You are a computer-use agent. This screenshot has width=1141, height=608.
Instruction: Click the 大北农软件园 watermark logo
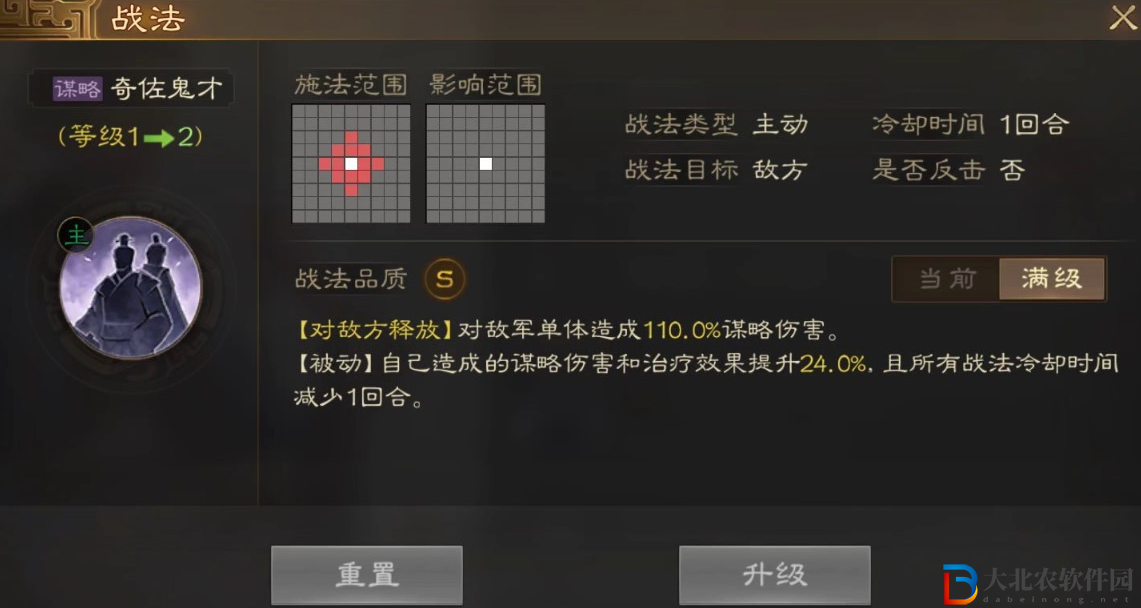(x=1038, y=583)
